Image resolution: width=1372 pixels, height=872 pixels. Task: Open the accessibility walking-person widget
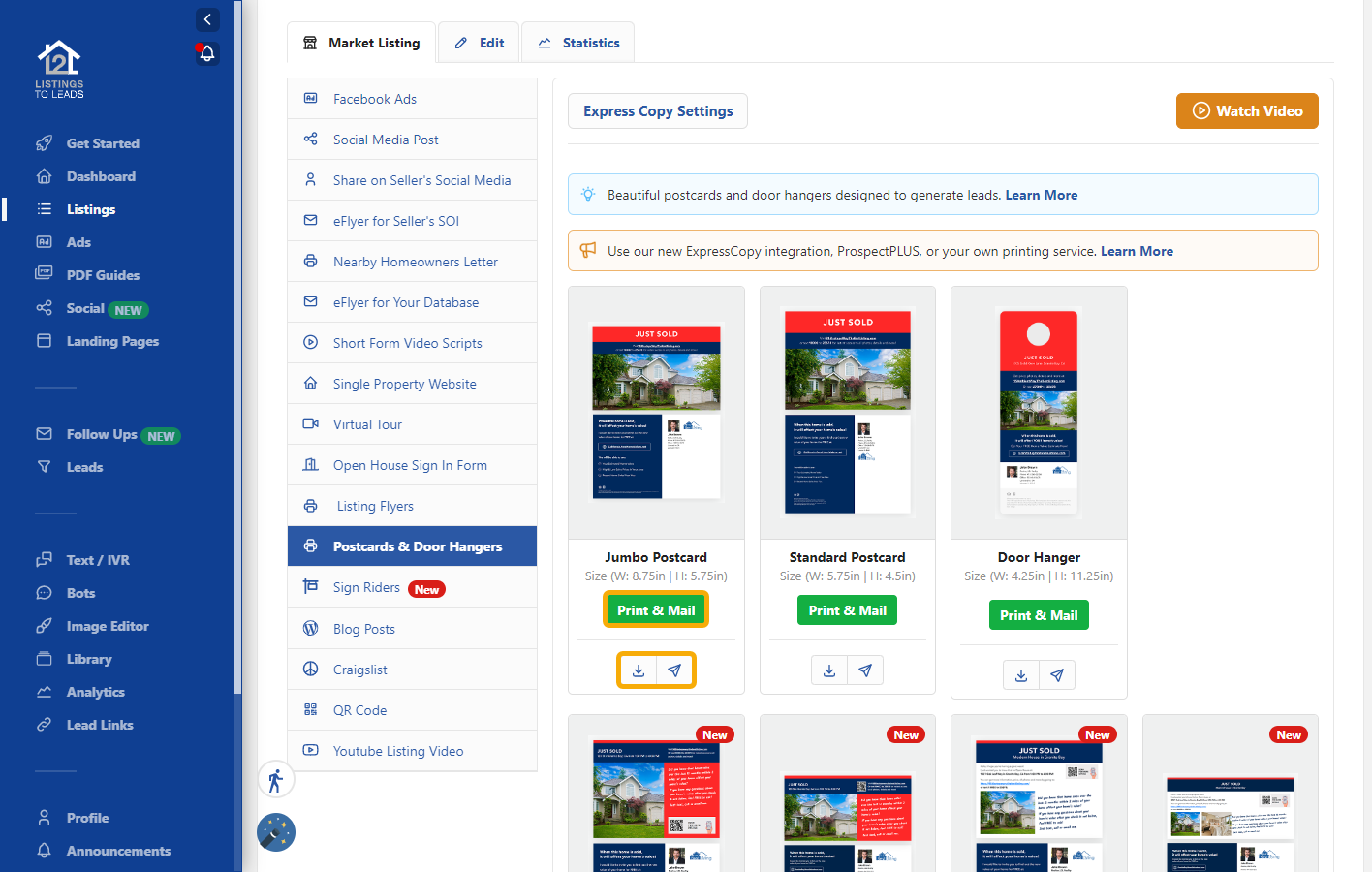(x=276, y=780)
